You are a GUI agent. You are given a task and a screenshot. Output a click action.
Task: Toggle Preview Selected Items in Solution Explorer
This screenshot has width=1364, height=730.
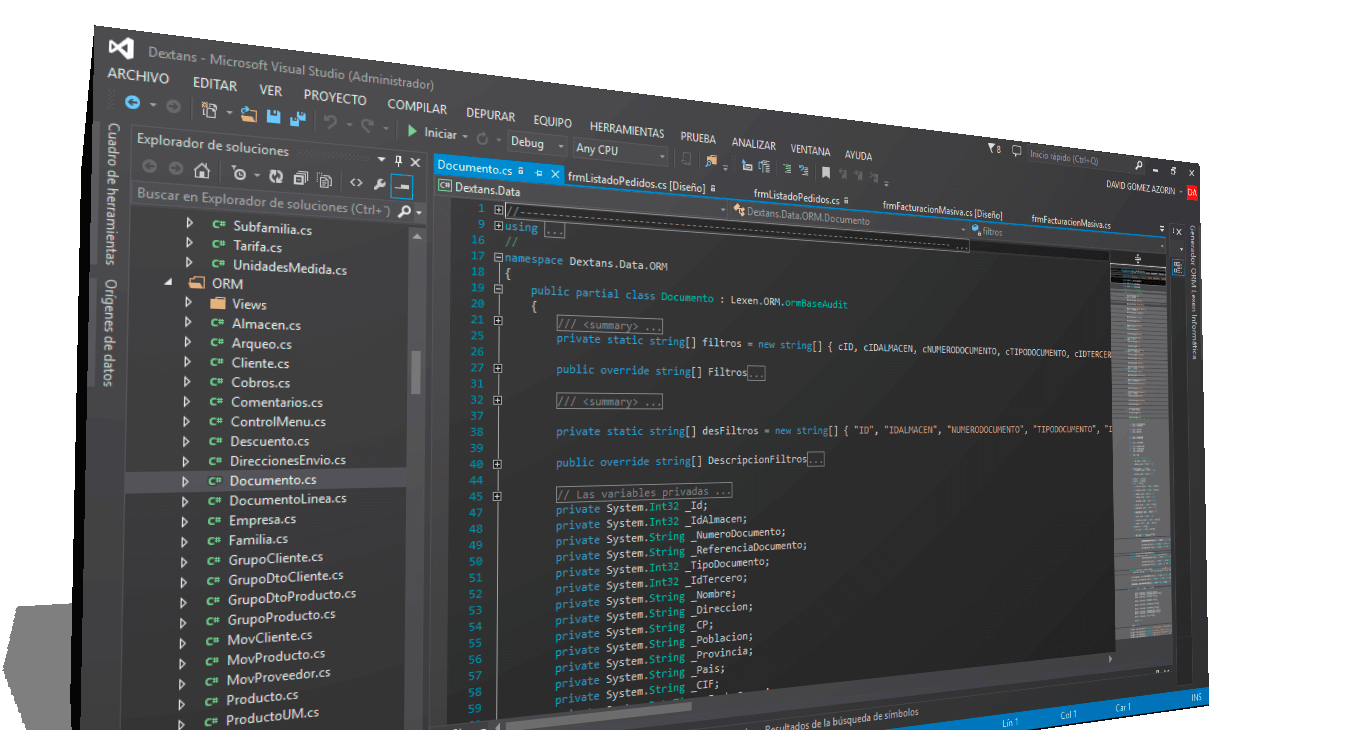(x=402, y=186)
